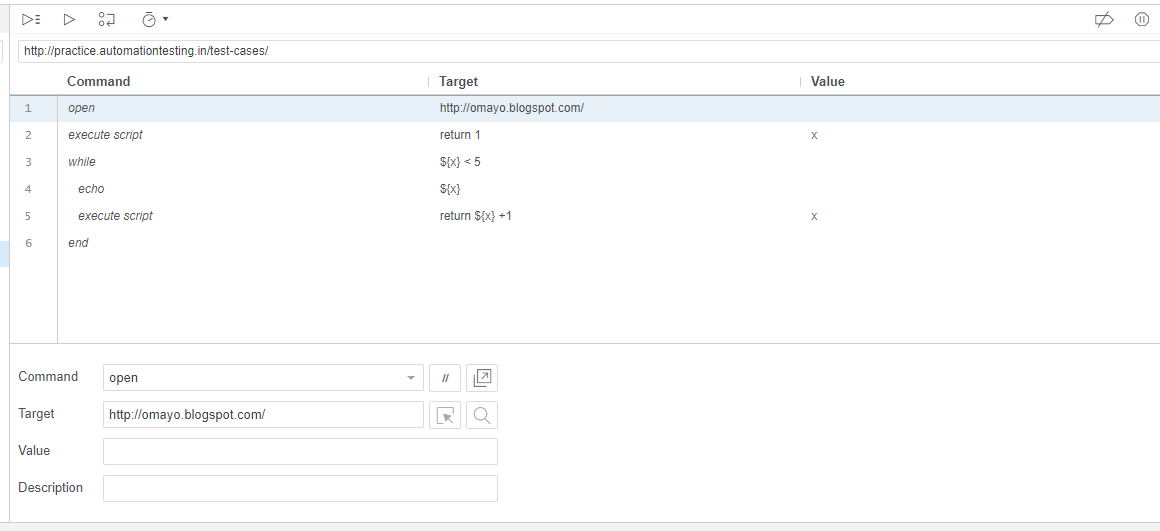Select the first execute script row
Screen dimensions: 1160x531
tap(250, 135)
